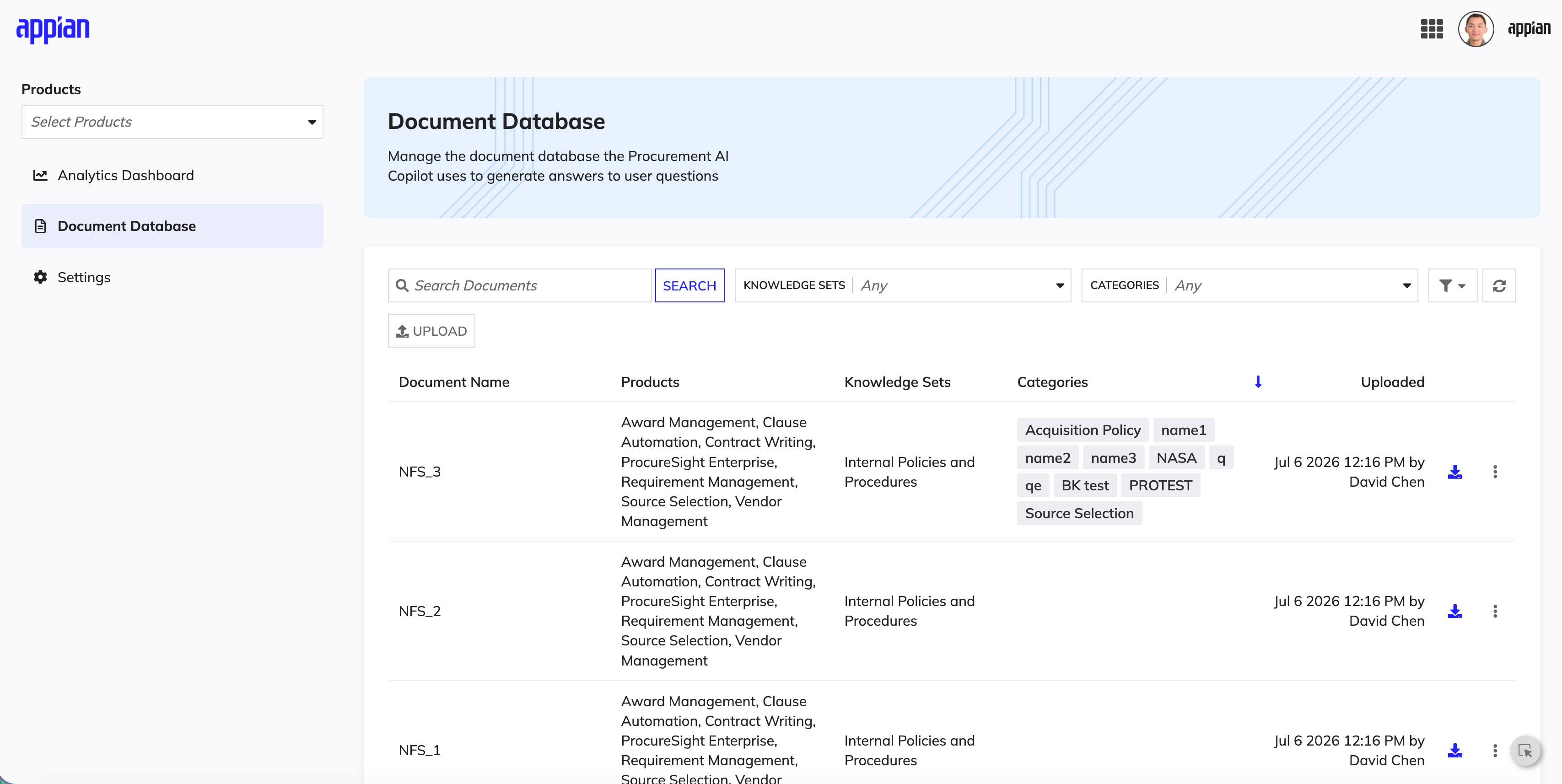The image size is (1562, 784).
Task: Click the name2 category tag
Action: [x=1047, y=458]
